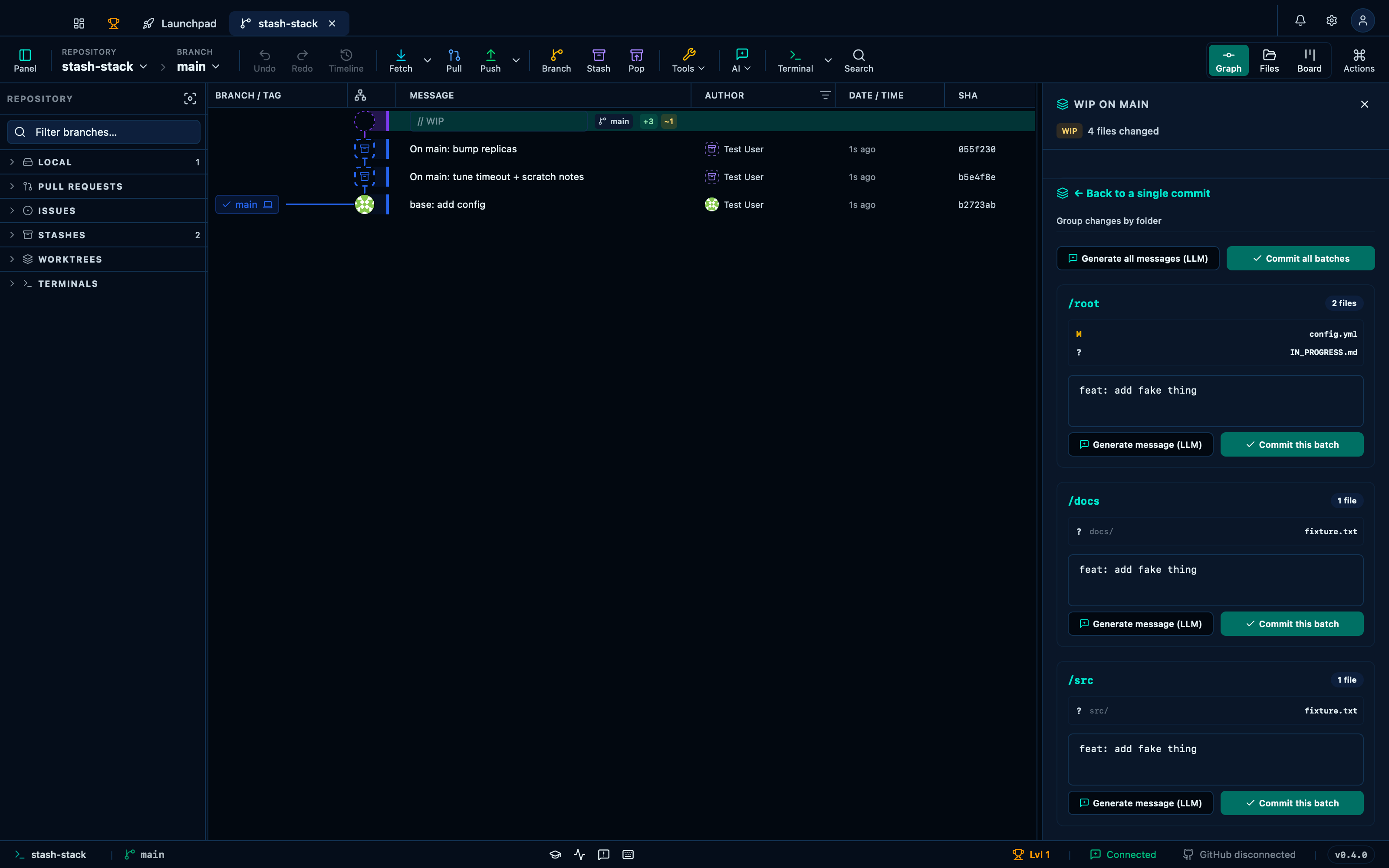Viewport: 1389px width, 868px height.
Task: Open Search in toolbar
Action: [859, 60]
